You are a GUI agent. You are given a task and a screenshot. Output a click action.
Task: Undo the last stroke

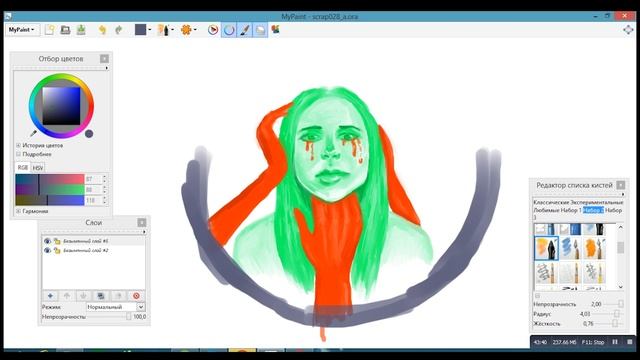coord(102,30)
